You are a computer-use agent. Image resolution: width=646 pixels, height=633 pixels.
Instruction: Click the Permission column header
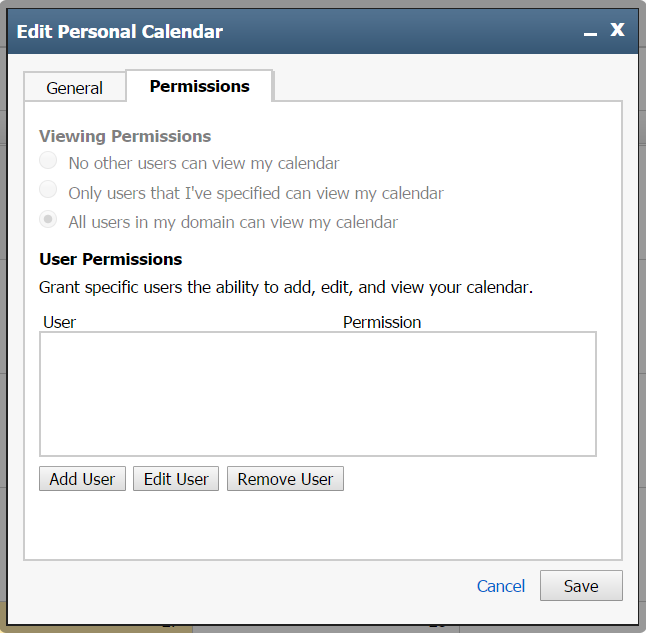coord(382,322)
